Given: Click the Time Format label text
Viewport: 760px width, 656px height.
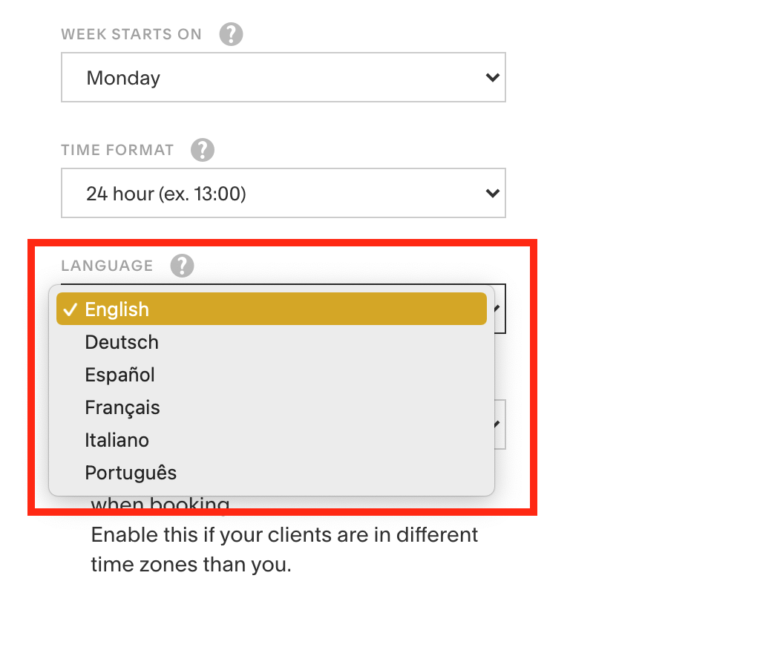Looking at the screenshot, I should tap(117, 150).
